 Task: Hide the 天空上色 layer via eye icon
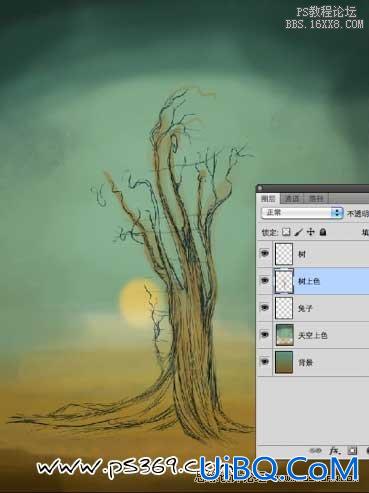click(265, 335)
